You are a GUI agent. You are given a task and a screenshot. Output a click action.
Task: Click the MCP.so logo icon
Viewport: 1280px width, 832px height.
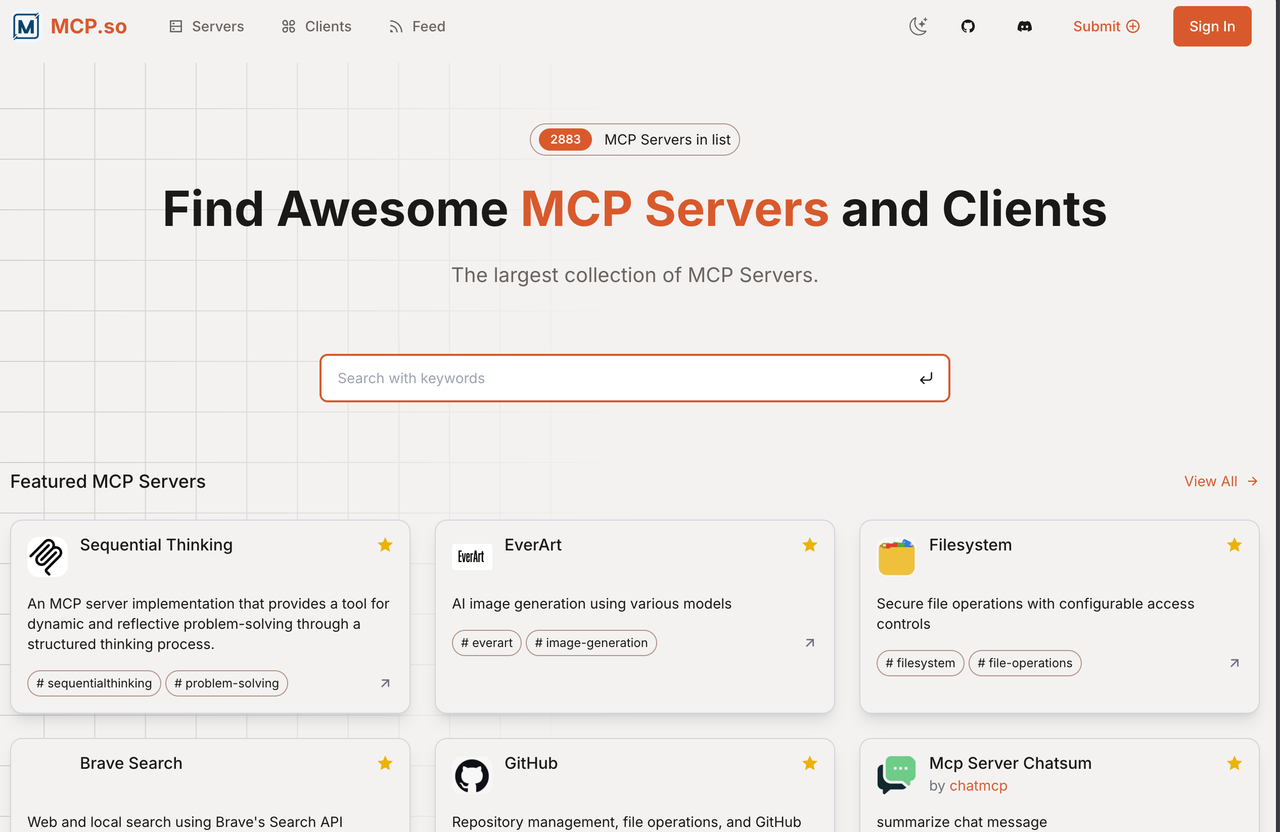[26, 26]
